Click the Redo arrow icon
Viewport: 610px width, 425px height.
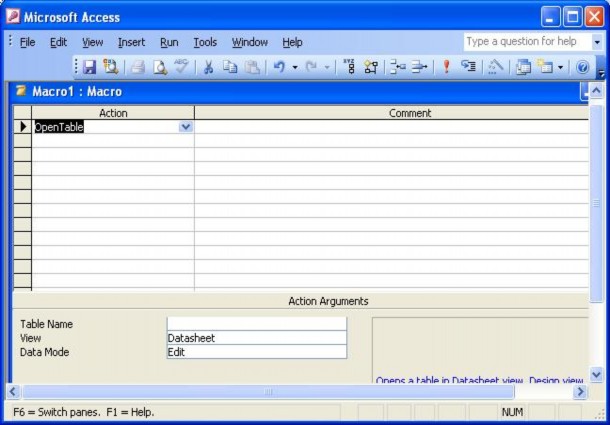pos(311,67)
